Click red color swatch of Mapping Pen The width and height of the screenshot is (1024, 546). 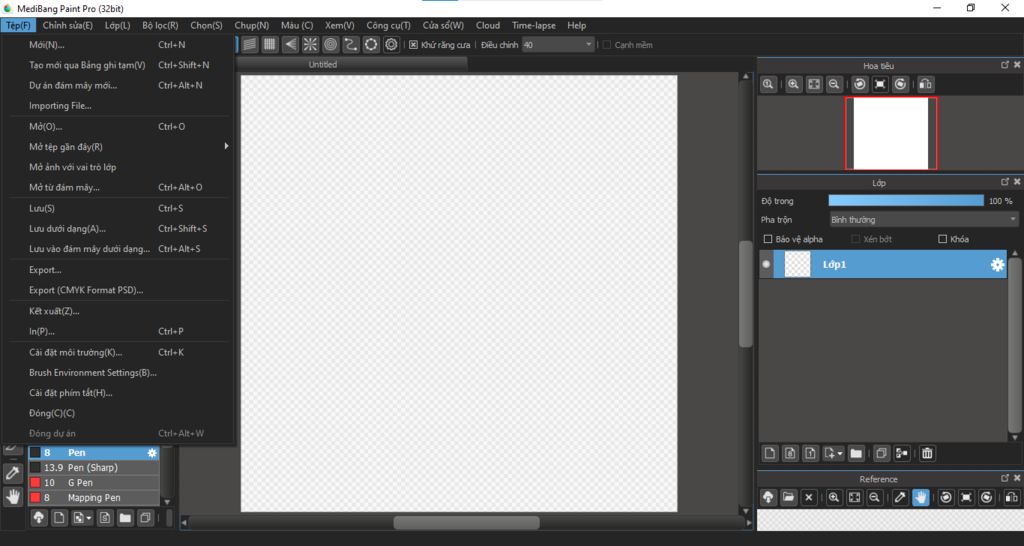click(x=35, y=498)
